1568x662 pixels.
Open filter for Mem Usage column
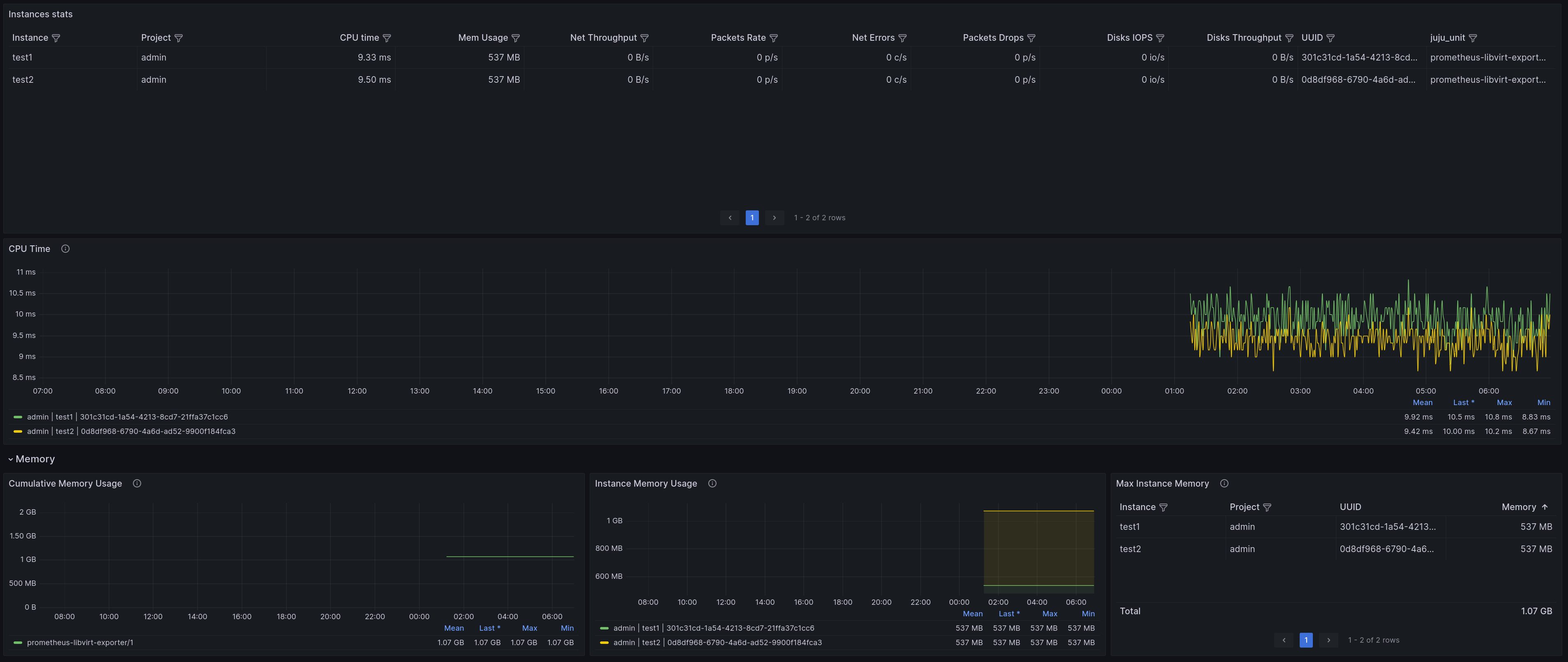516,38
